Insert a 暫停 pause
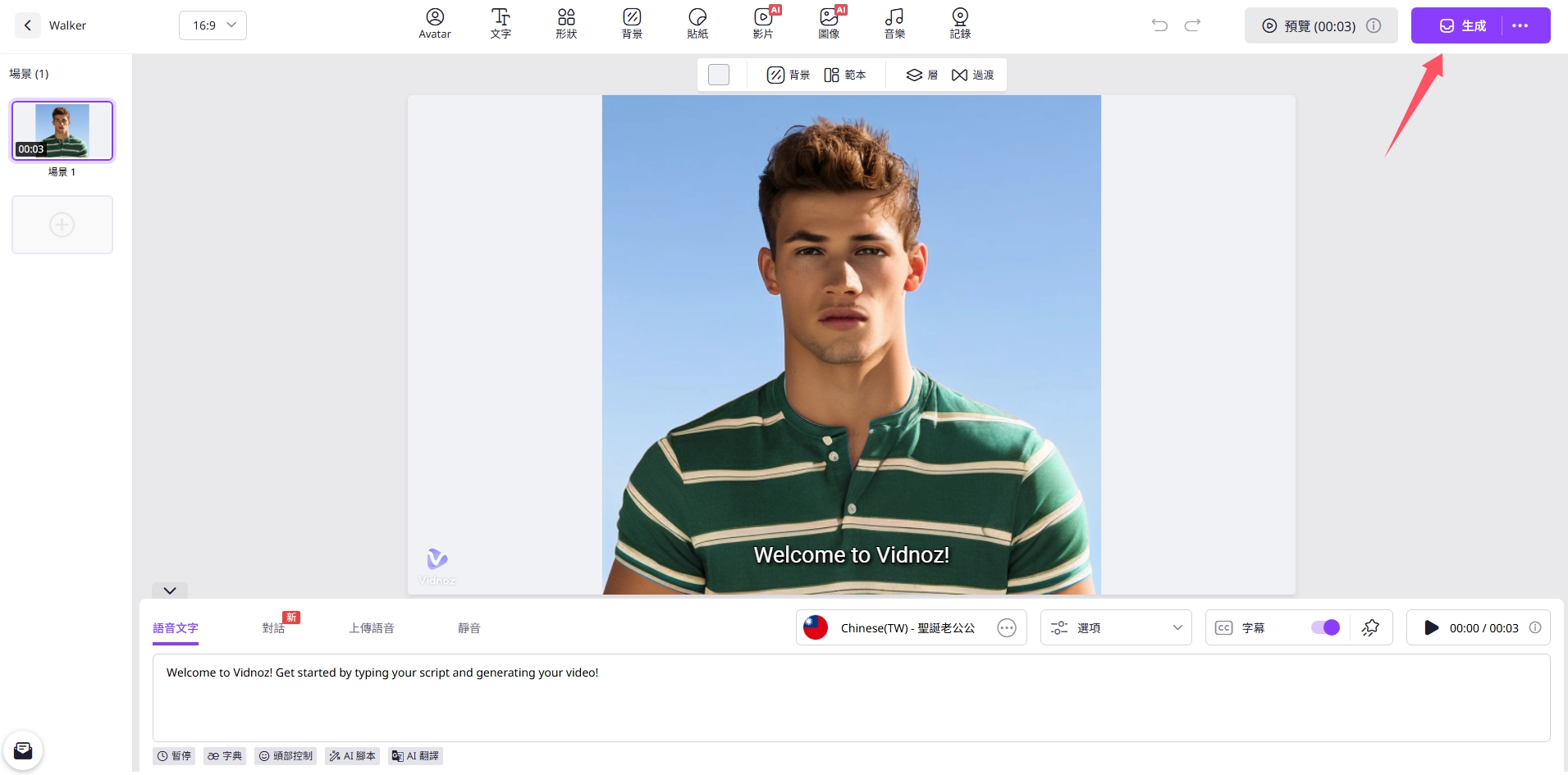Image resolution: width=1568 pixels, height=775 pixels. pos(174,756)
